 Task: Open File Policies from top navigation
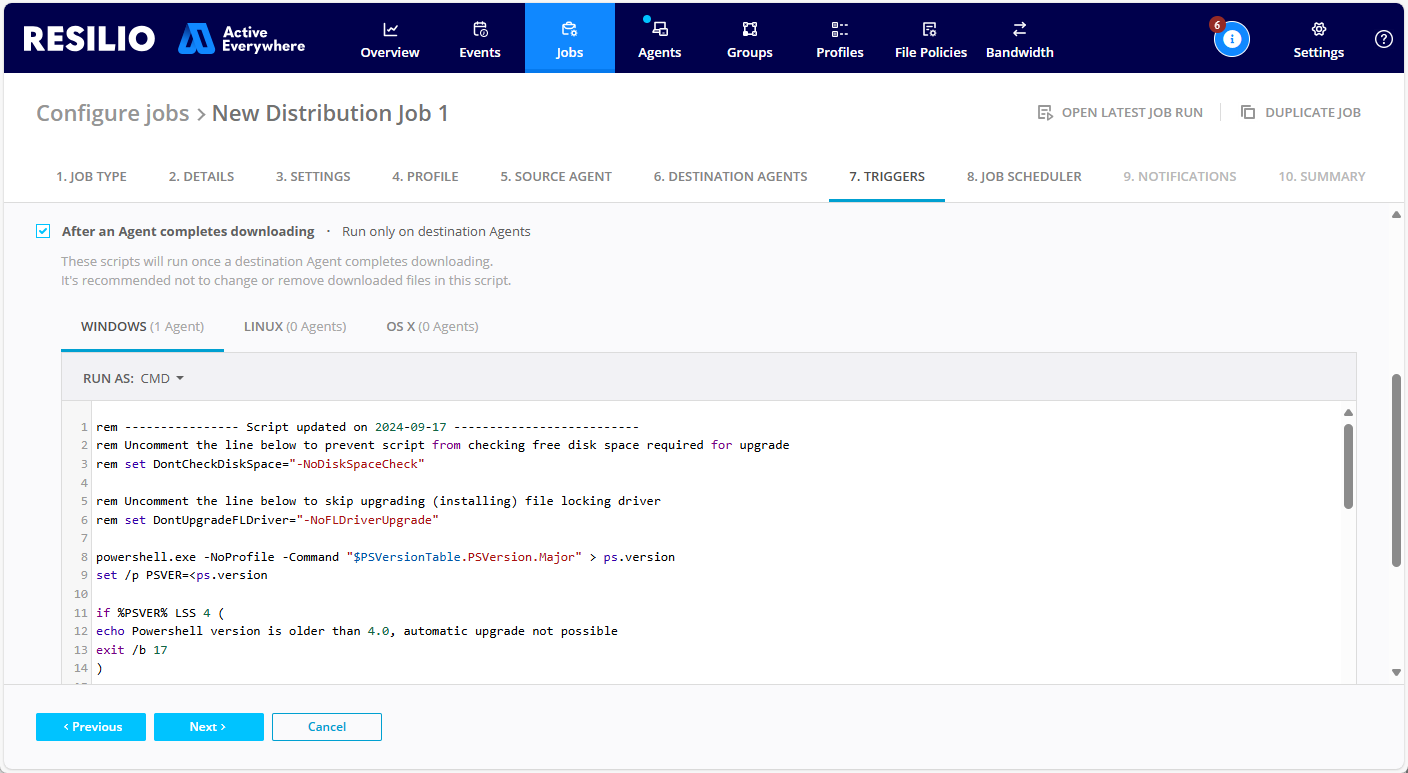(x=930, y=39)
